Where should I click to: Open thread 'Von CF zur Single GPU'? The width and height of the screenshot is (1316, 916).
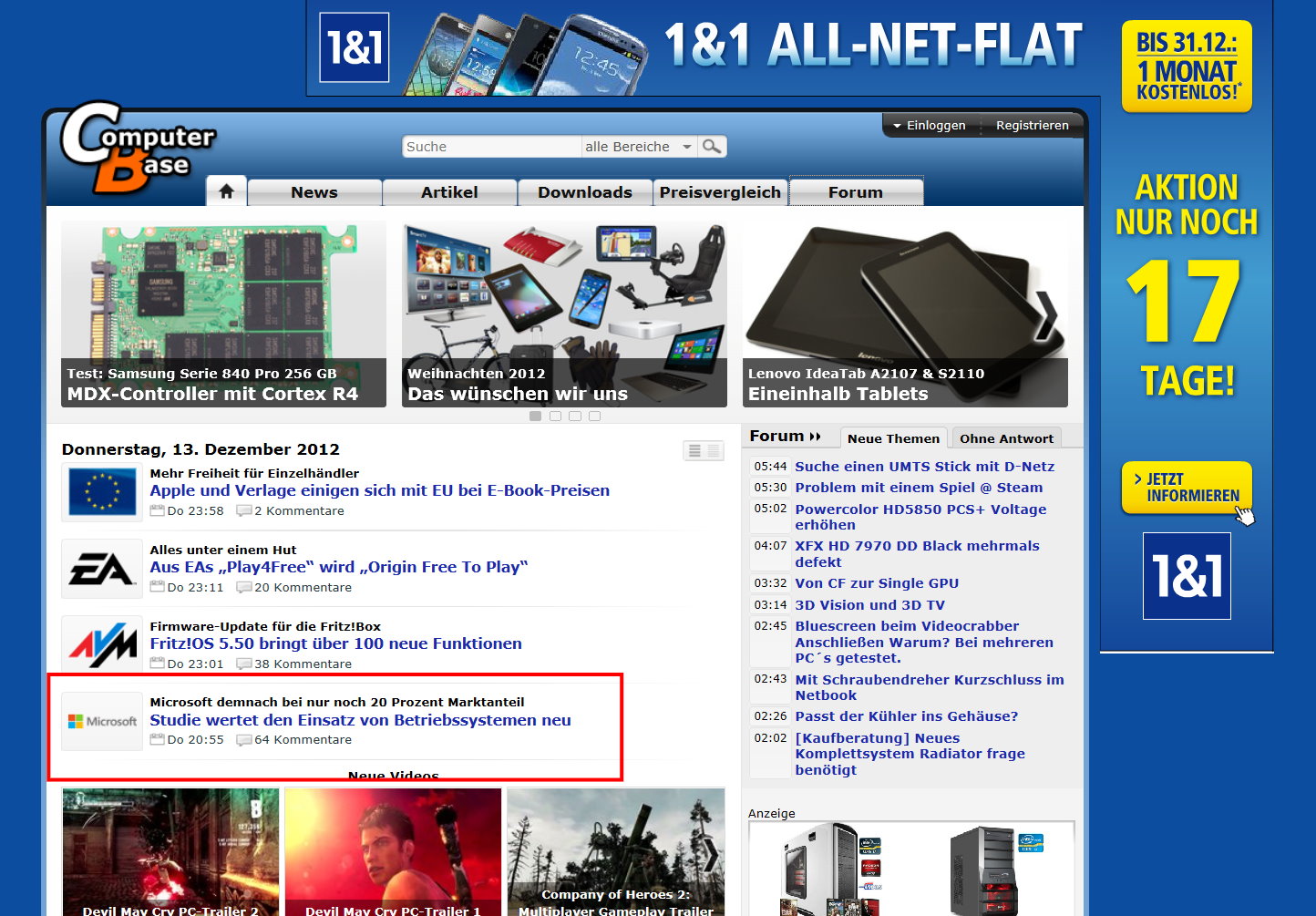[877, 583]
